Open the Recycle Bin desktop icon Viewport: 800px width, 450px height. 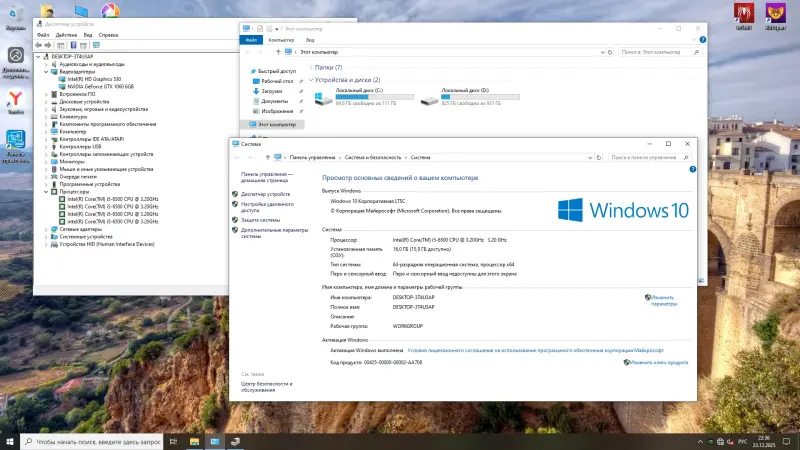pyautogui.click(x=16, y=12)
